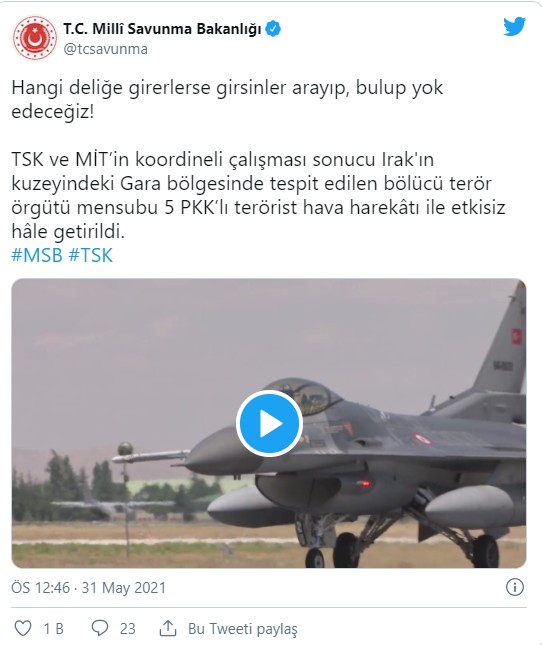
Task: Open the #TSK hashtag
Action: click(x=90, y=255)
